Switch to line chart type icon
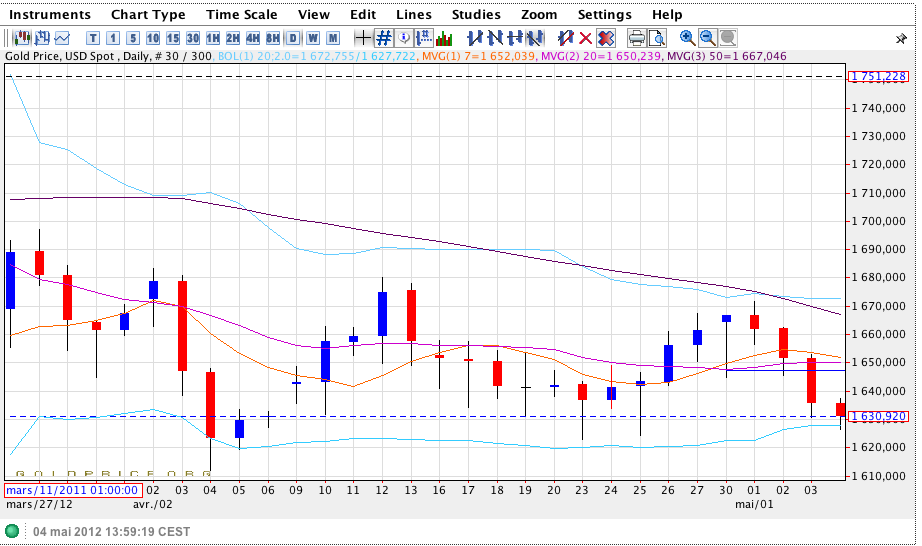This screenshot has width=922, height=546. (x=62, y=38)
